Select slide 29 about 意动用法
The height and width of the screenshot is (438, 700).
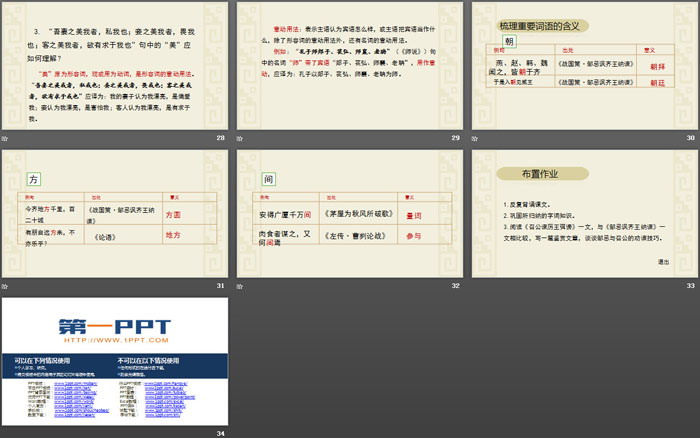click(349, 65)
